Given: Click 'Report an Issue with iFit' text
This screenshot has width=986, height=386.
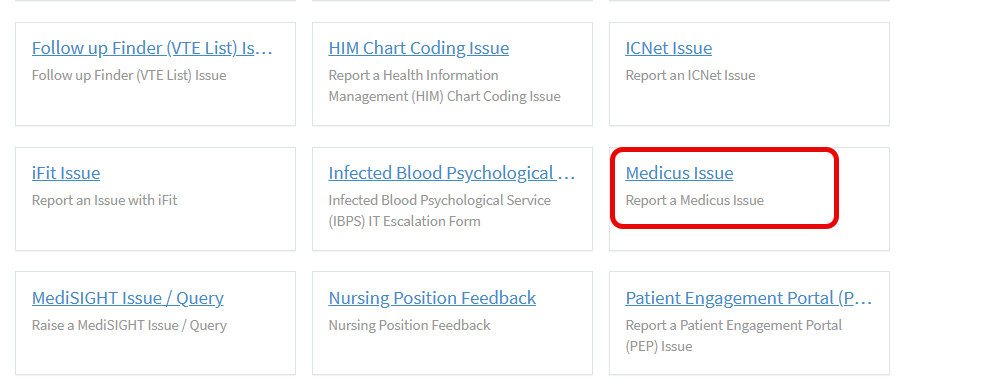Looking at the screenshot, I should 104,201.
